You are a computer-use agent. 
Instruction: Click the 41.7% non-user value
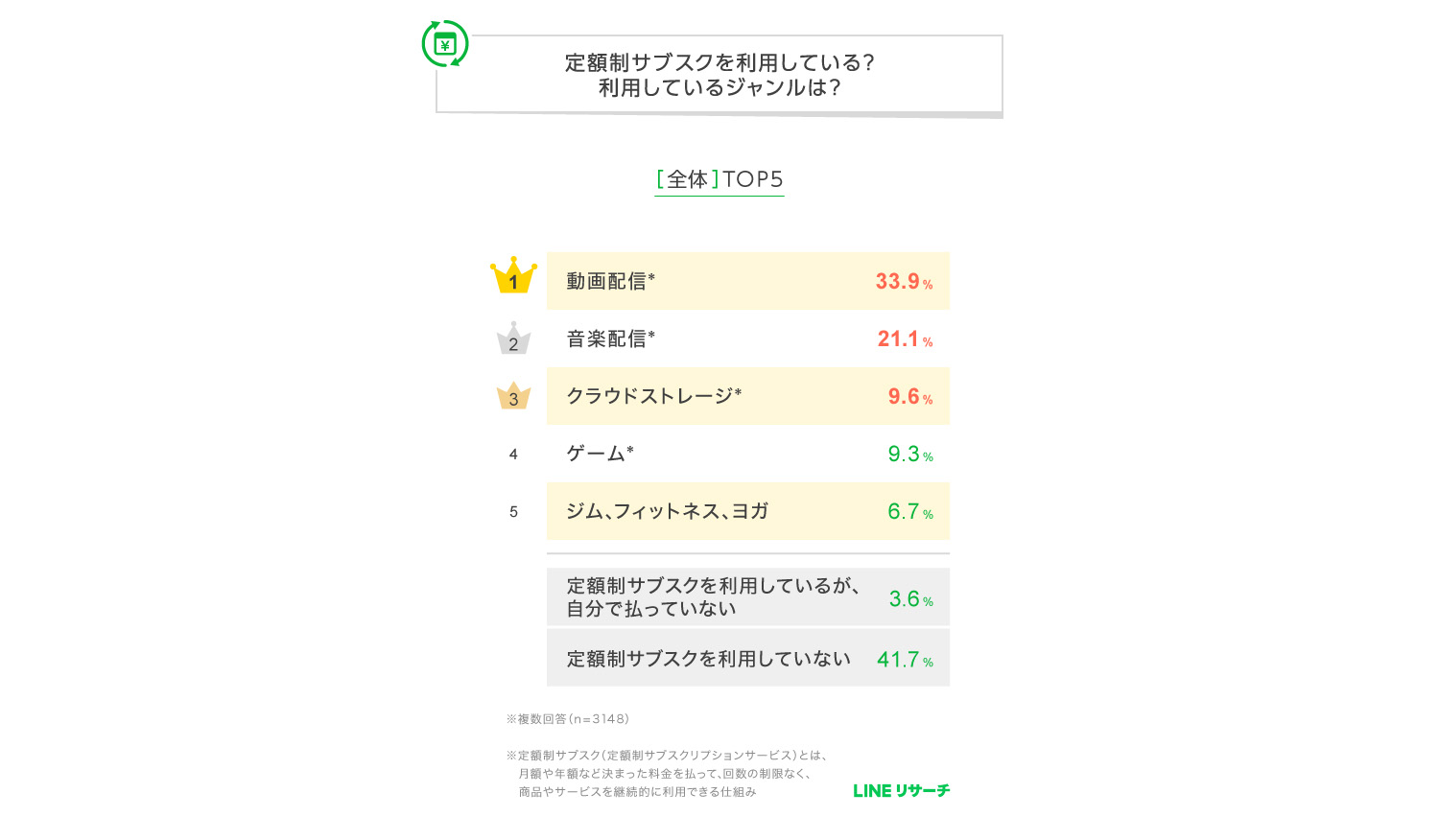(904, 660)
